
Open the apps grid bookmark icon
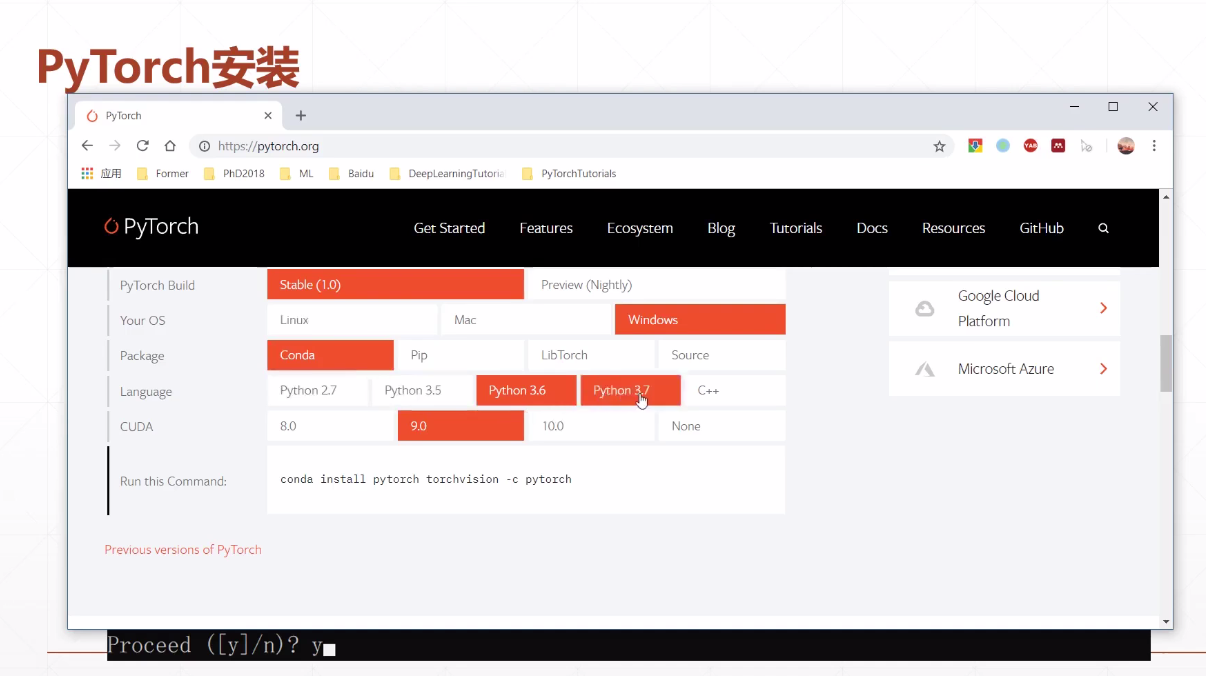pyautogui.click(x=87, y=173)
